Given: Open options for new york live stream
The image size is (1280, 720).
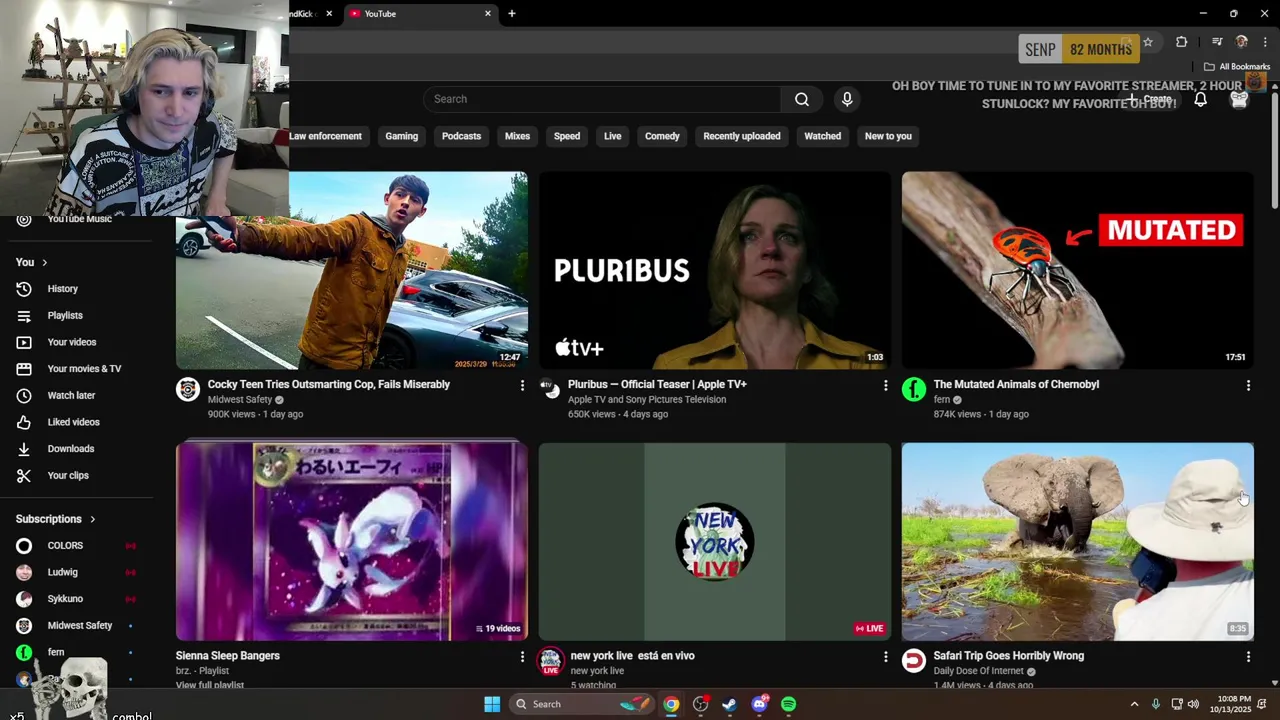Looking at the screenshot, I should point(885,656).
